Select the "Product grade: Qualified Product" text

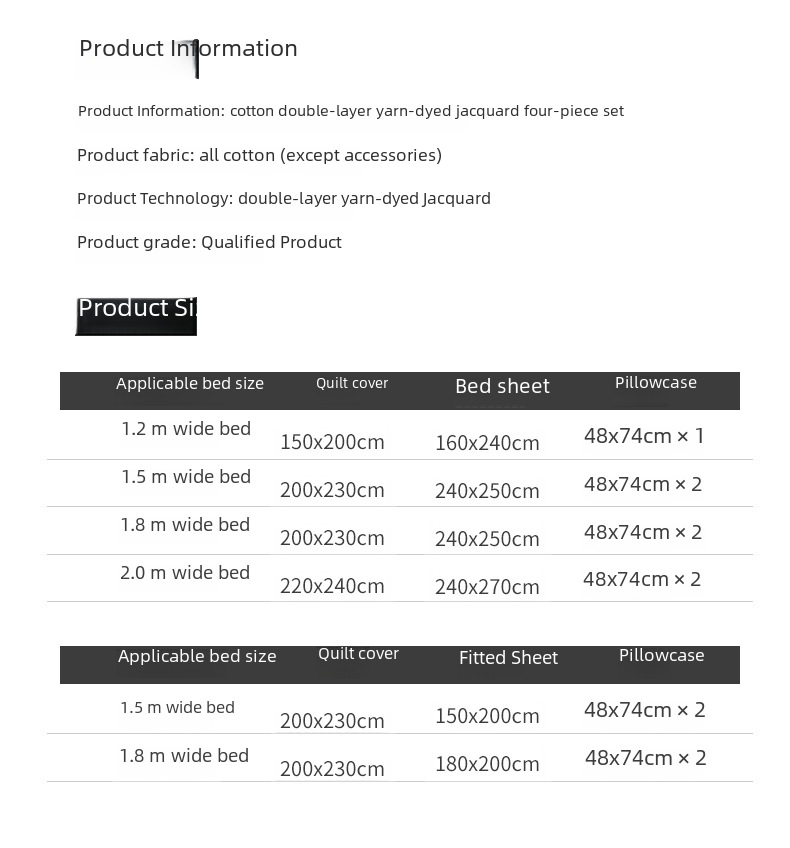(209, 242)
